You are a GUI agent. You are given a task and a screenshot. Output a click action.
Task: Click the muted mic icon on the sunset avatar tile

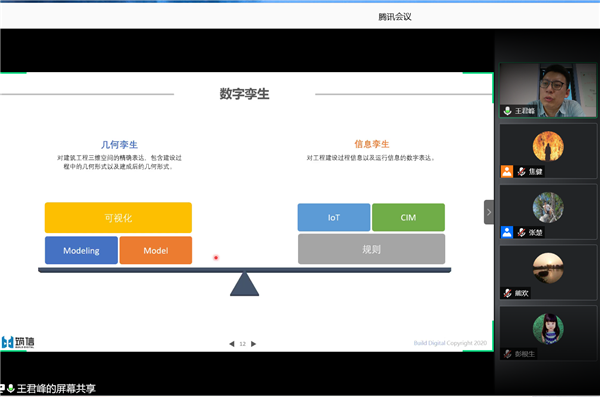point(507,293)
